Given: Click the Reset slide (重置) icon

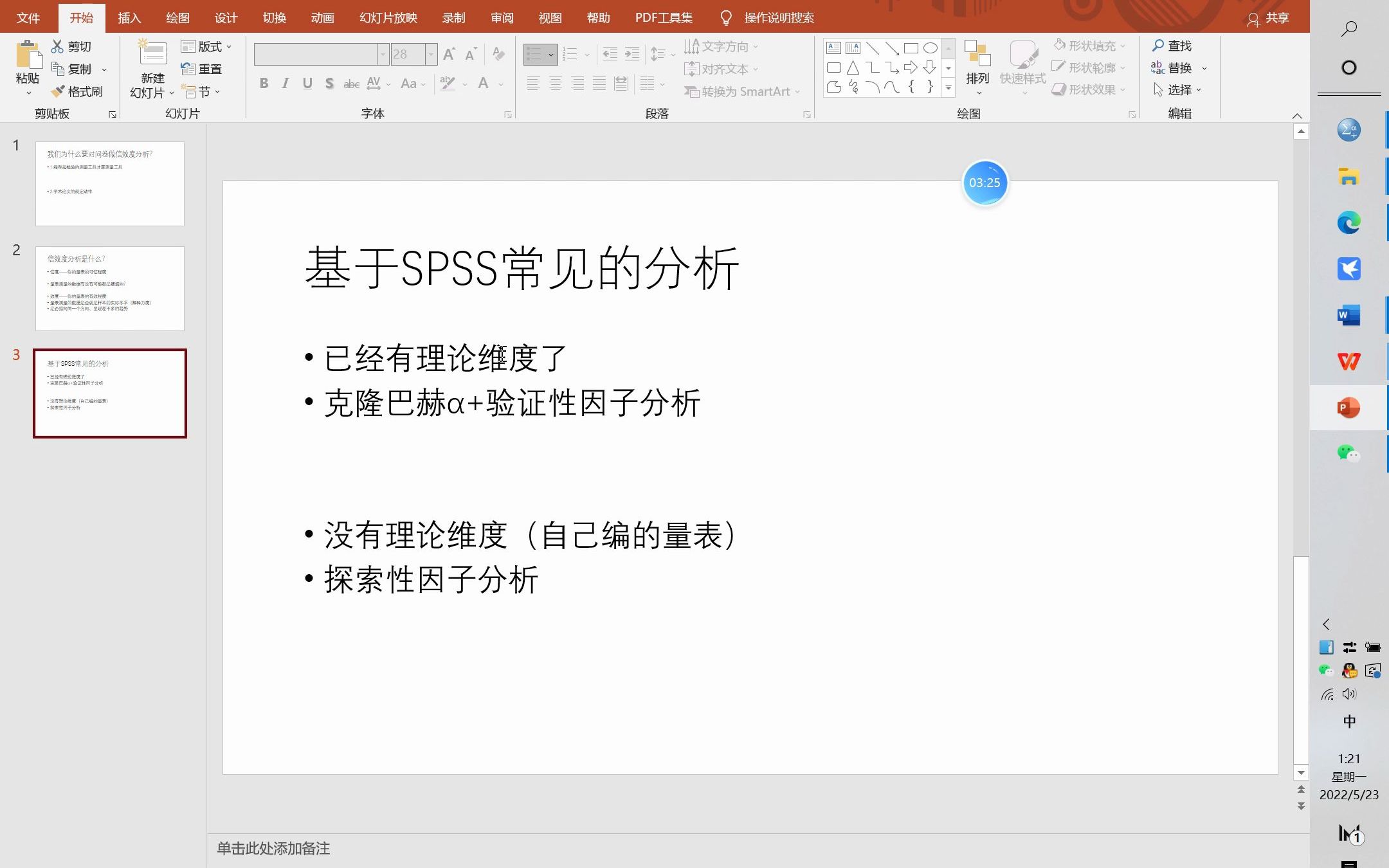Looking at the screenshot, I should pyautogui.click(x=188, y=69).
